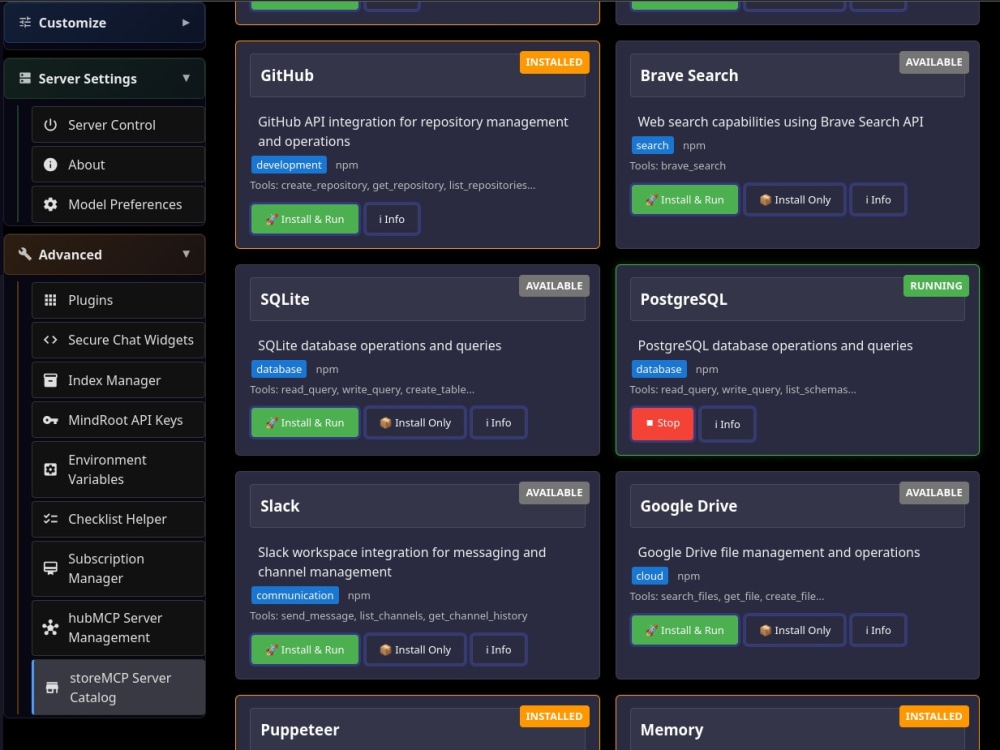
Task: Click Install Only for Slack
Action: pos(415,650)
